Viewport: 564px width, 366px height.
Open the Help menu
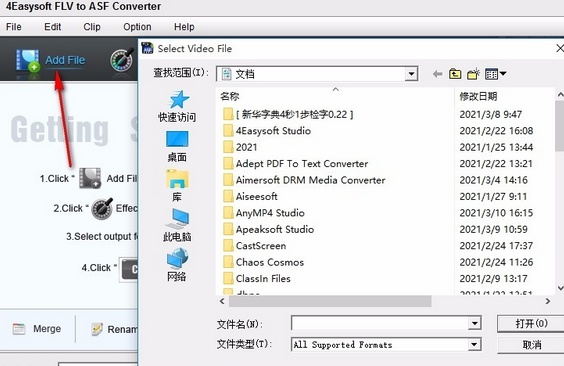click(x=184, y=27)
